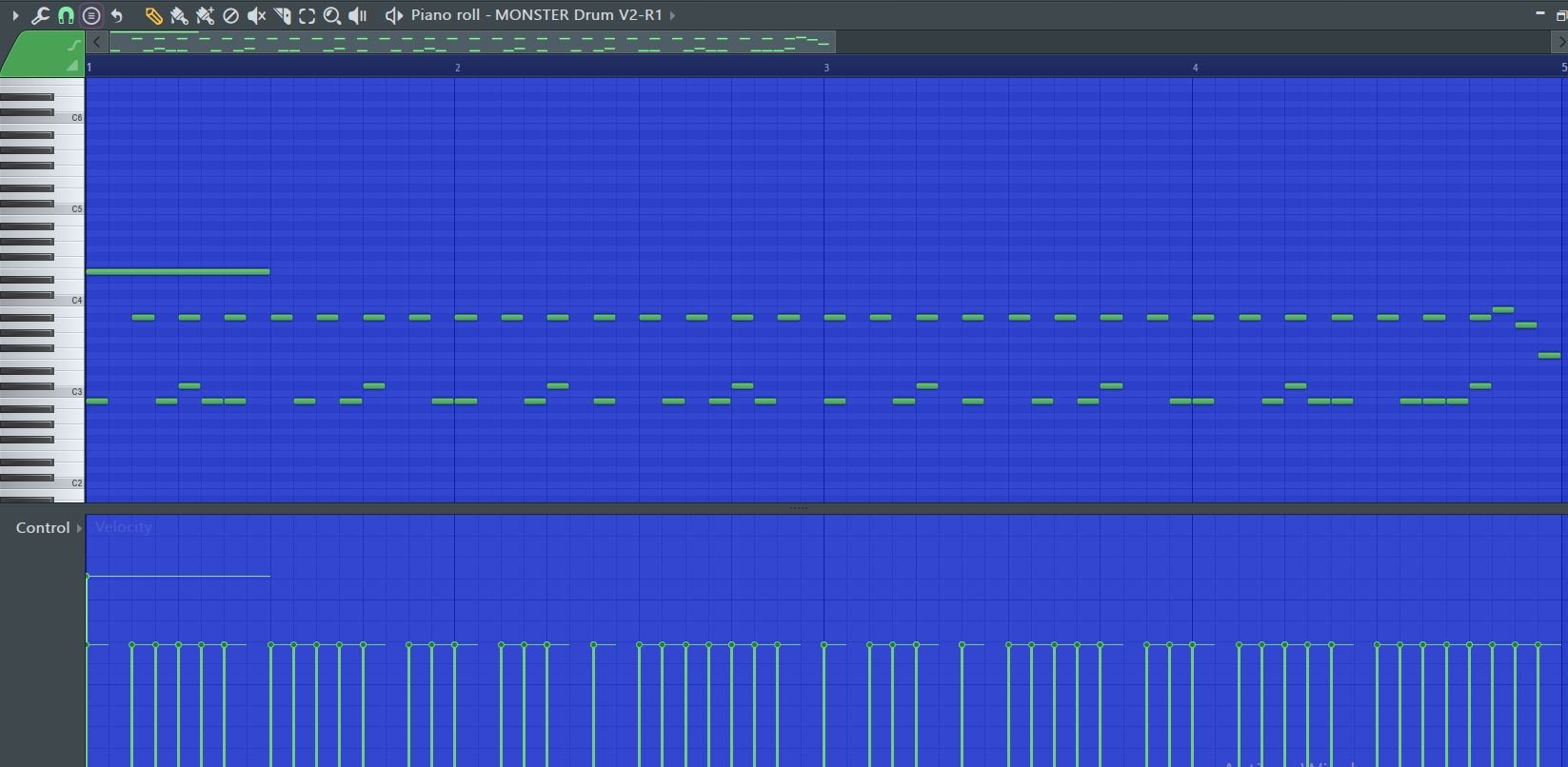Open the stamp chord selector button
This screenshot has width=1568, height=767.
pos(91,15)
